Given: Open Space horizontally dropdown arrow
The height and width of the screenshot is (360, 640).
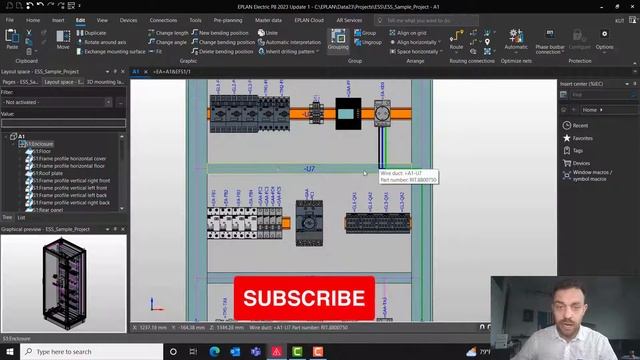Looking at the screenshot, I should [x=441, y=51].
